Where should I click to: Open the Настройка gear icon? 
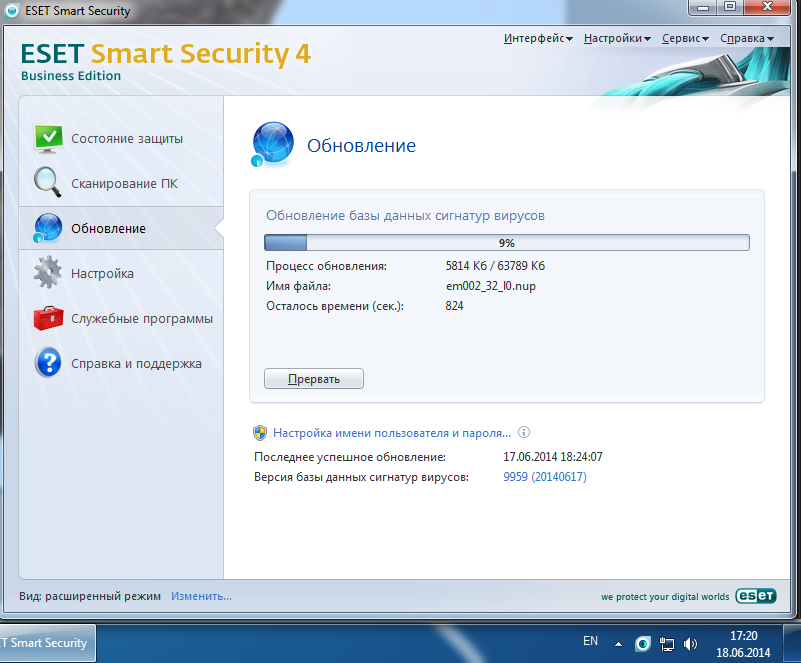pos(48,272)
